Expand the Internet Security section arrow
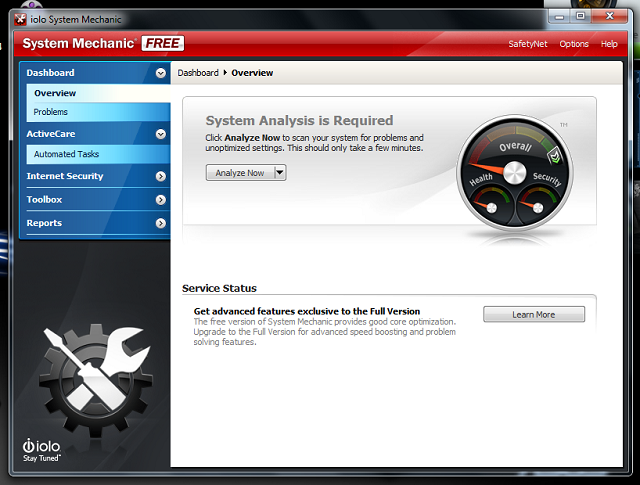Image resolution: width=640 pixels, height=485 pixels. (160, 177)
